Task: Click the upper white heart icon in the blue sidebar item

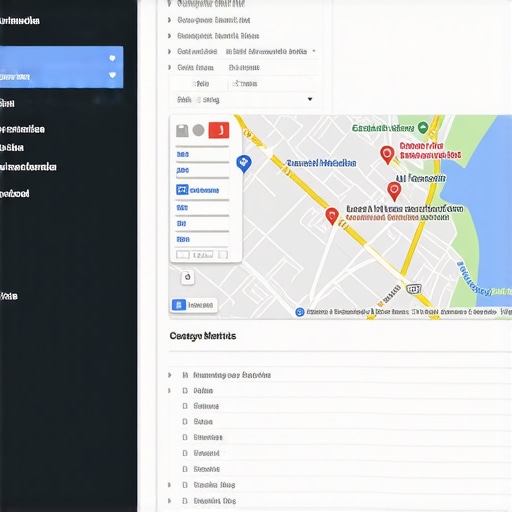Action: pos(112,58)
